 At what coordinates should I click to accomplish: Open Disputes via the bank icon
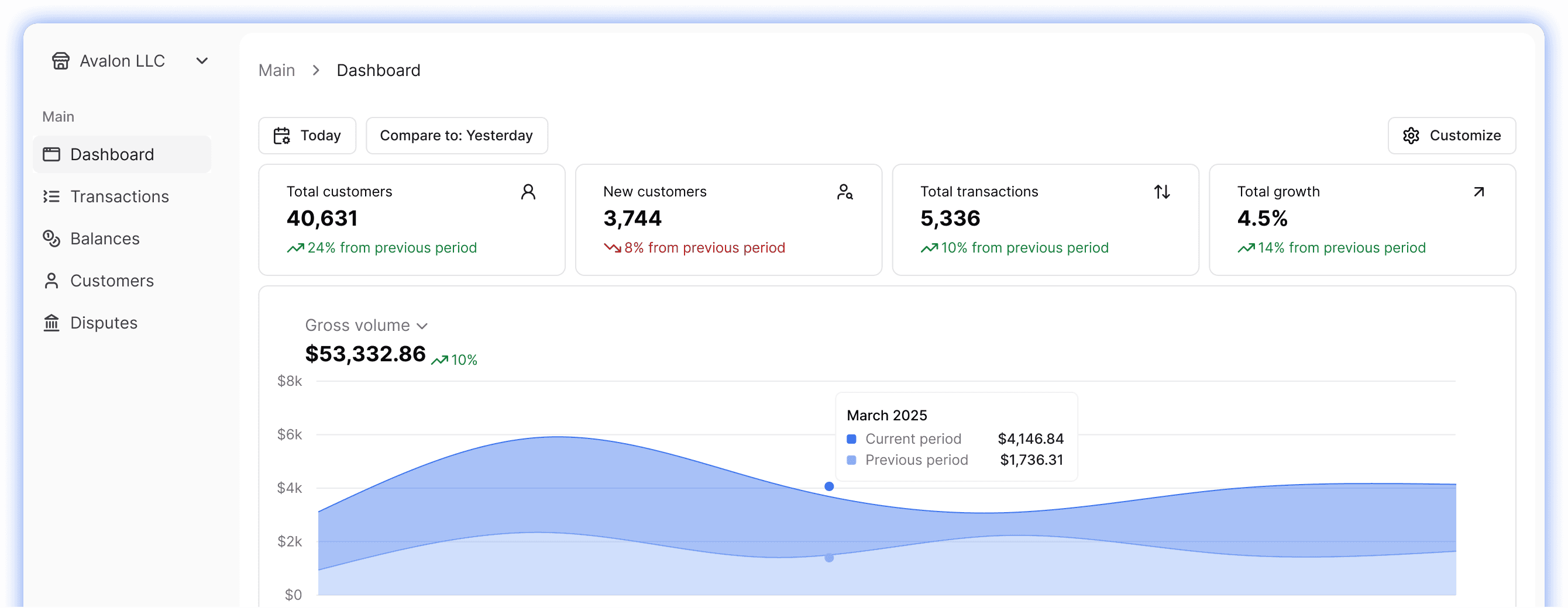tap(51, 322)
